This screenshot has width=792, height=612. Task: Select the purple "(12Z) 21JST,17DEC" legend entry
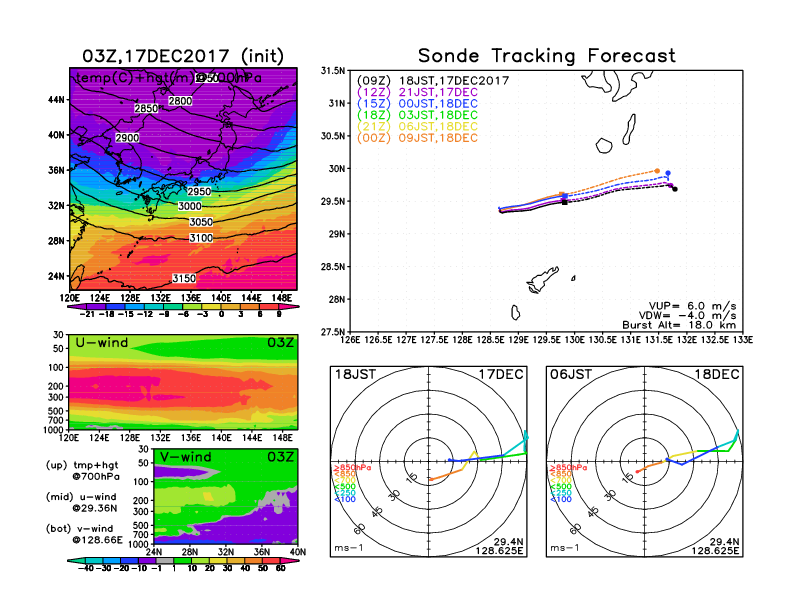click(x=417, y=92)
